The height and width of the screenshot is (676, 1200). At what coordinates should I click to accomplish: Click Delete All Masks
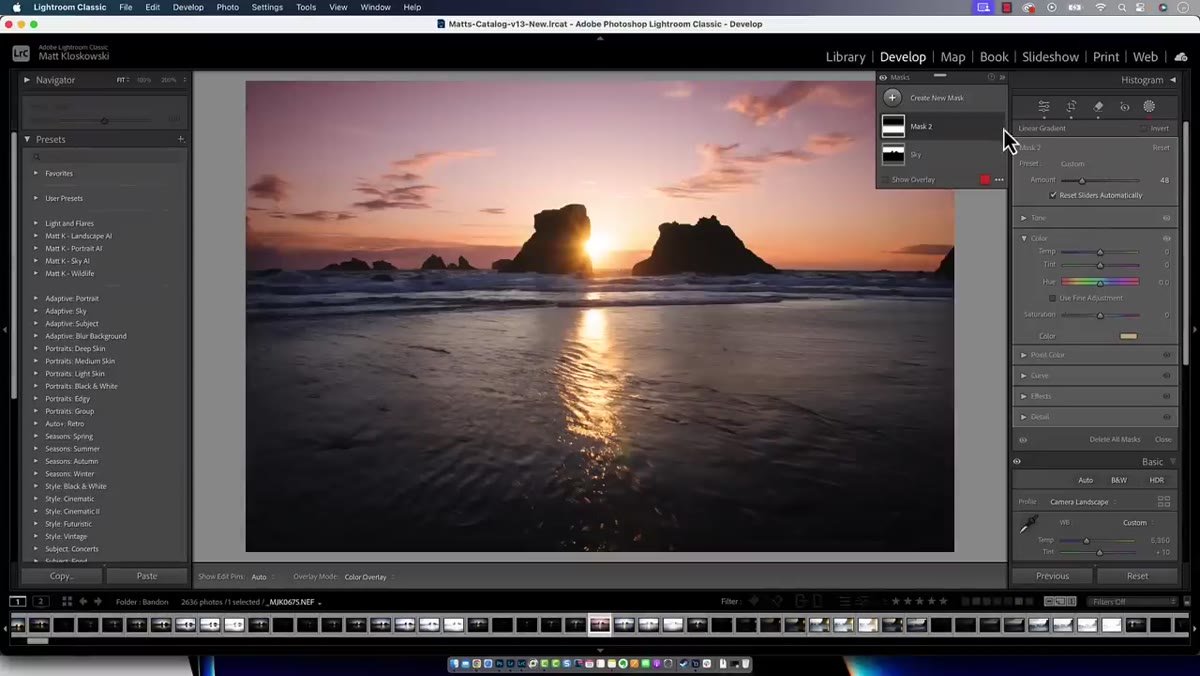tap(1115, 439)
